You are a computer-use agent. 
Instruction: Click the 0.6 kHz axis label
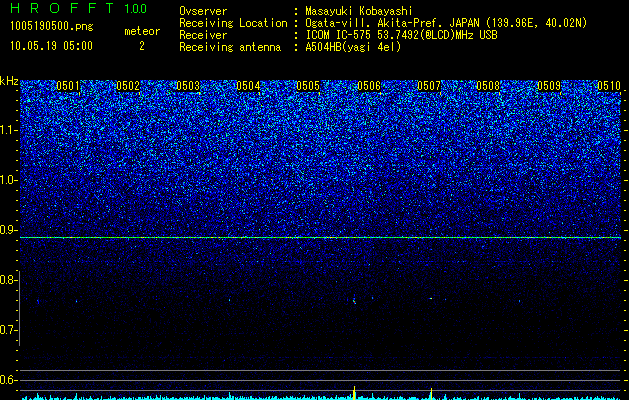(x=9, y=380)
